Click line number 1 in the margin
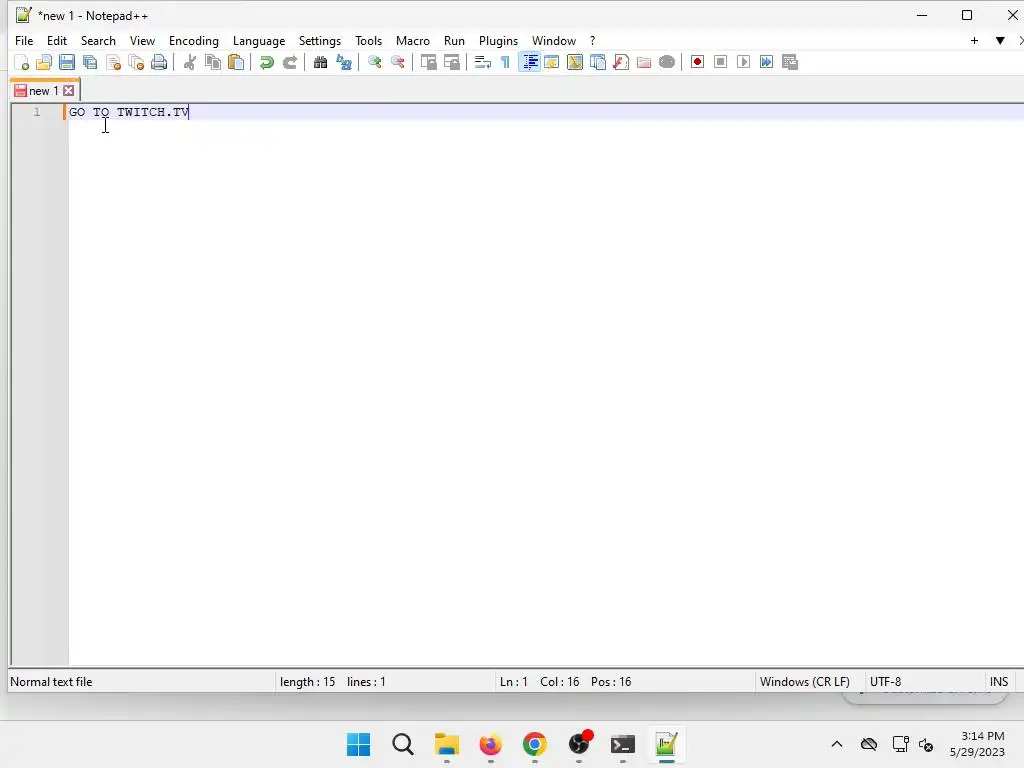 click(x=37, y=112)
